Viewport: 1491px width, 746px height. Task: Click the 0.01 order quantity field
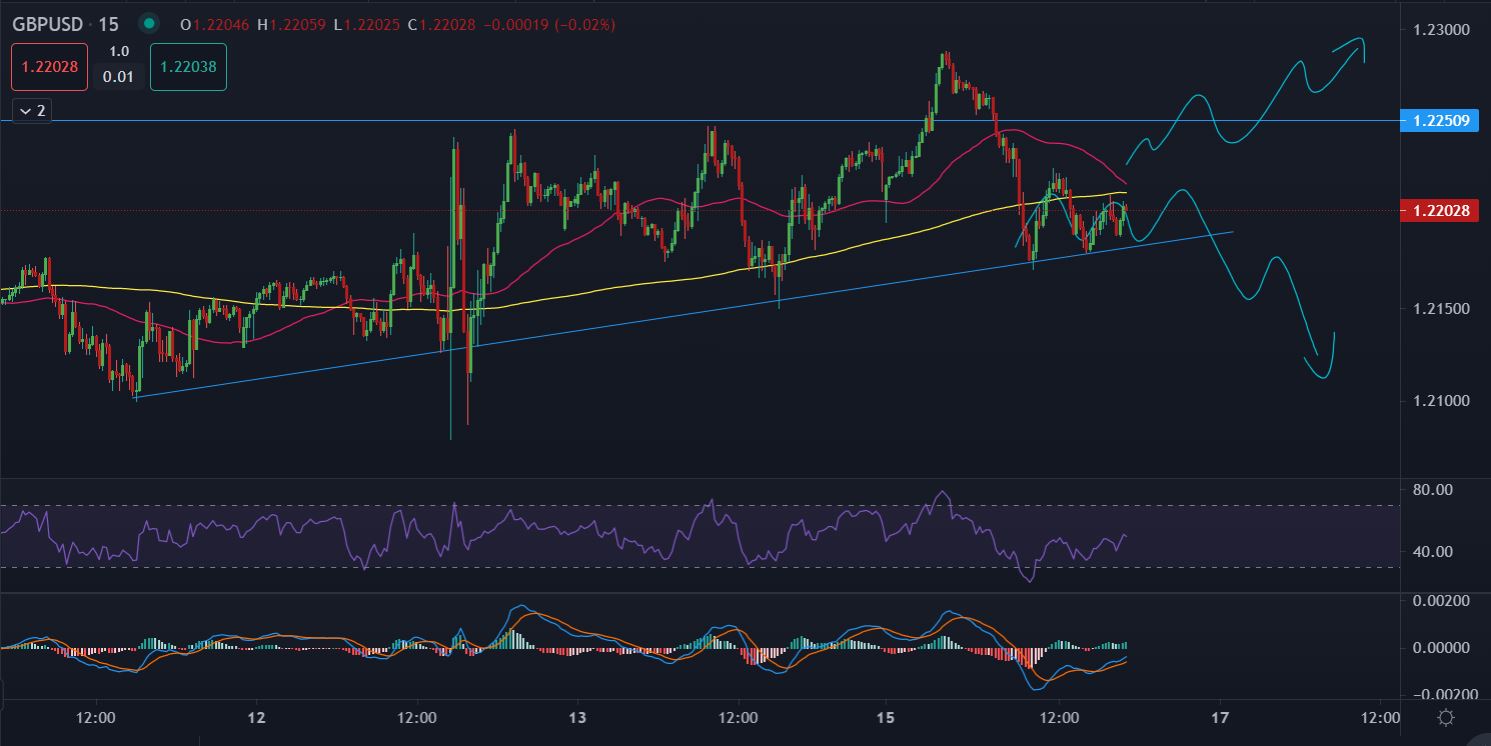click(119, 77)
